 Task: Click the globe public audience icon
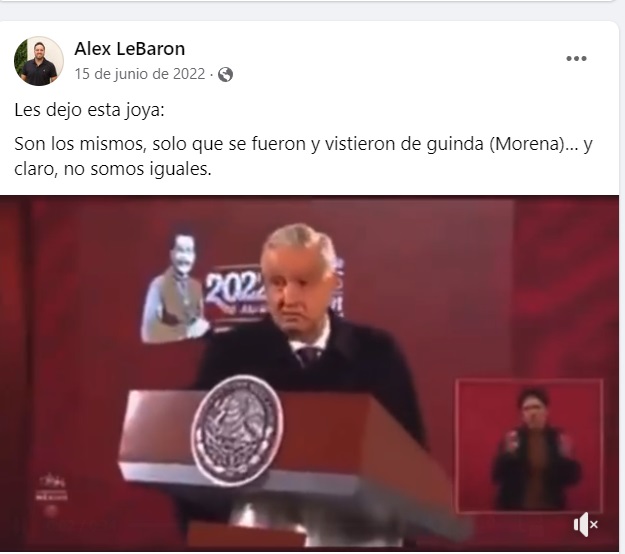[225, 75]
